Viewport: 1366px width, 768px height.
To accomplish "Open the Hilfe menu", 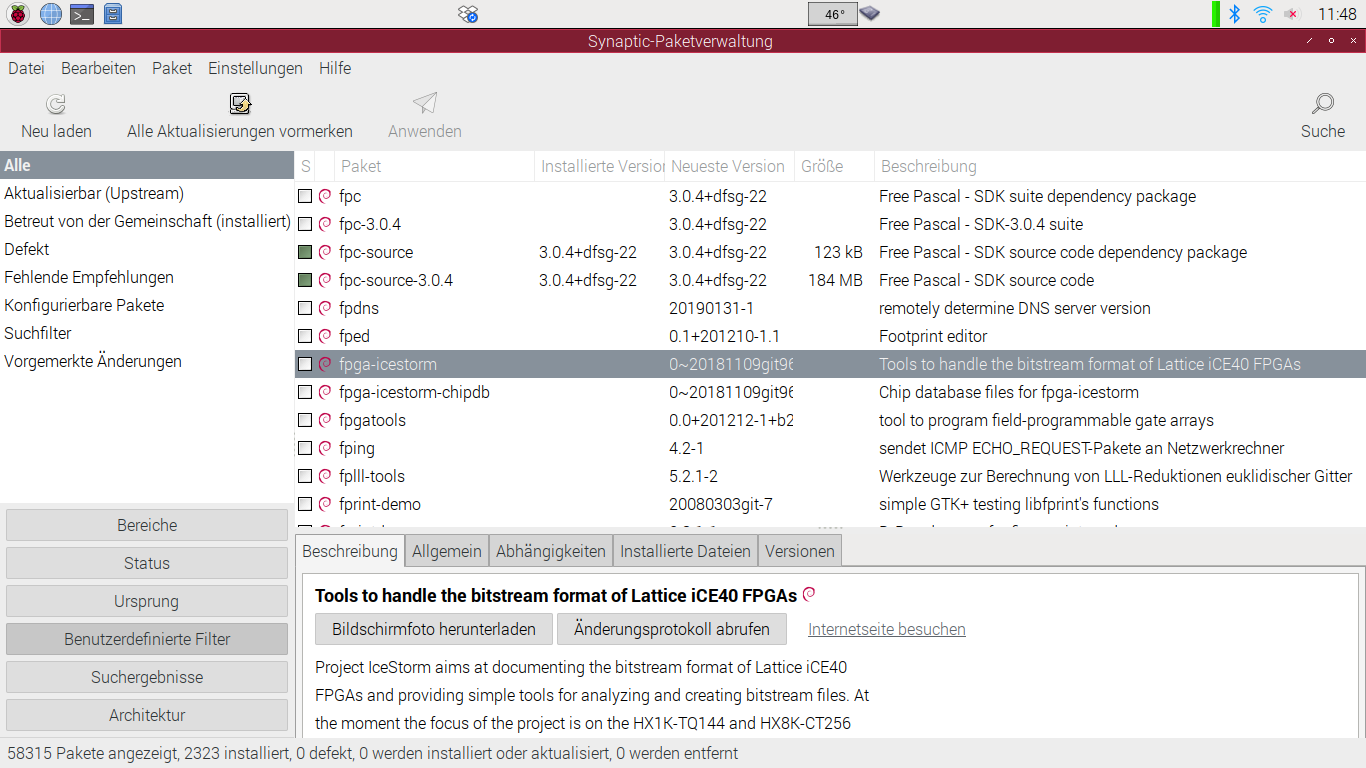I will coord(335,68).
